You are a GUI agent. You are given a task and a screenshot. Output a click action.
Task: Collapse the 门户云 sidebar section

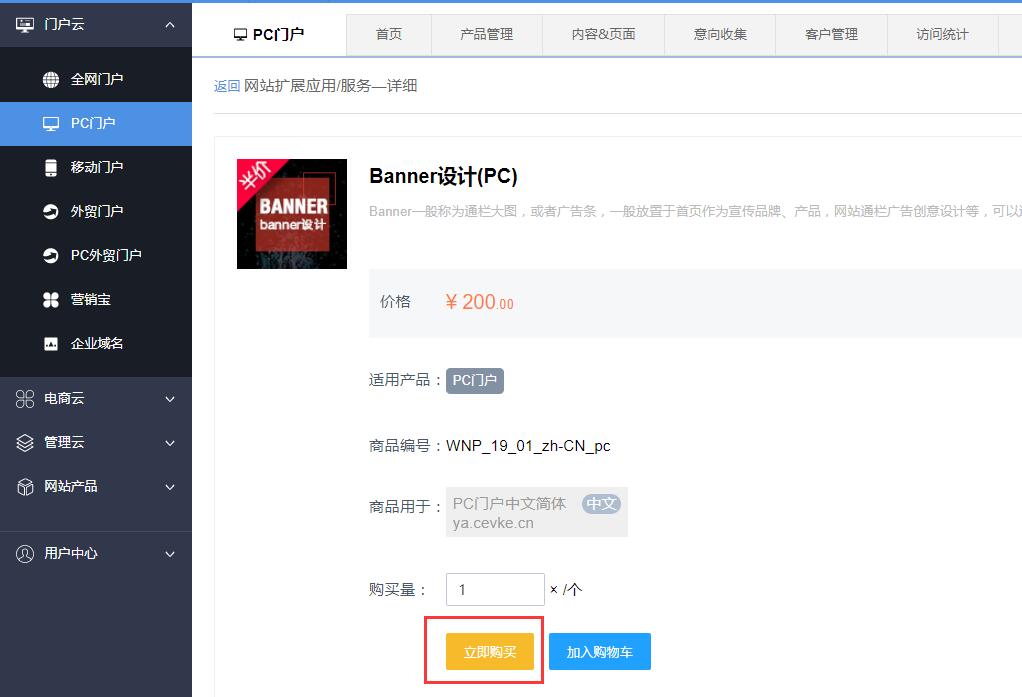click(x=170, y=25)
